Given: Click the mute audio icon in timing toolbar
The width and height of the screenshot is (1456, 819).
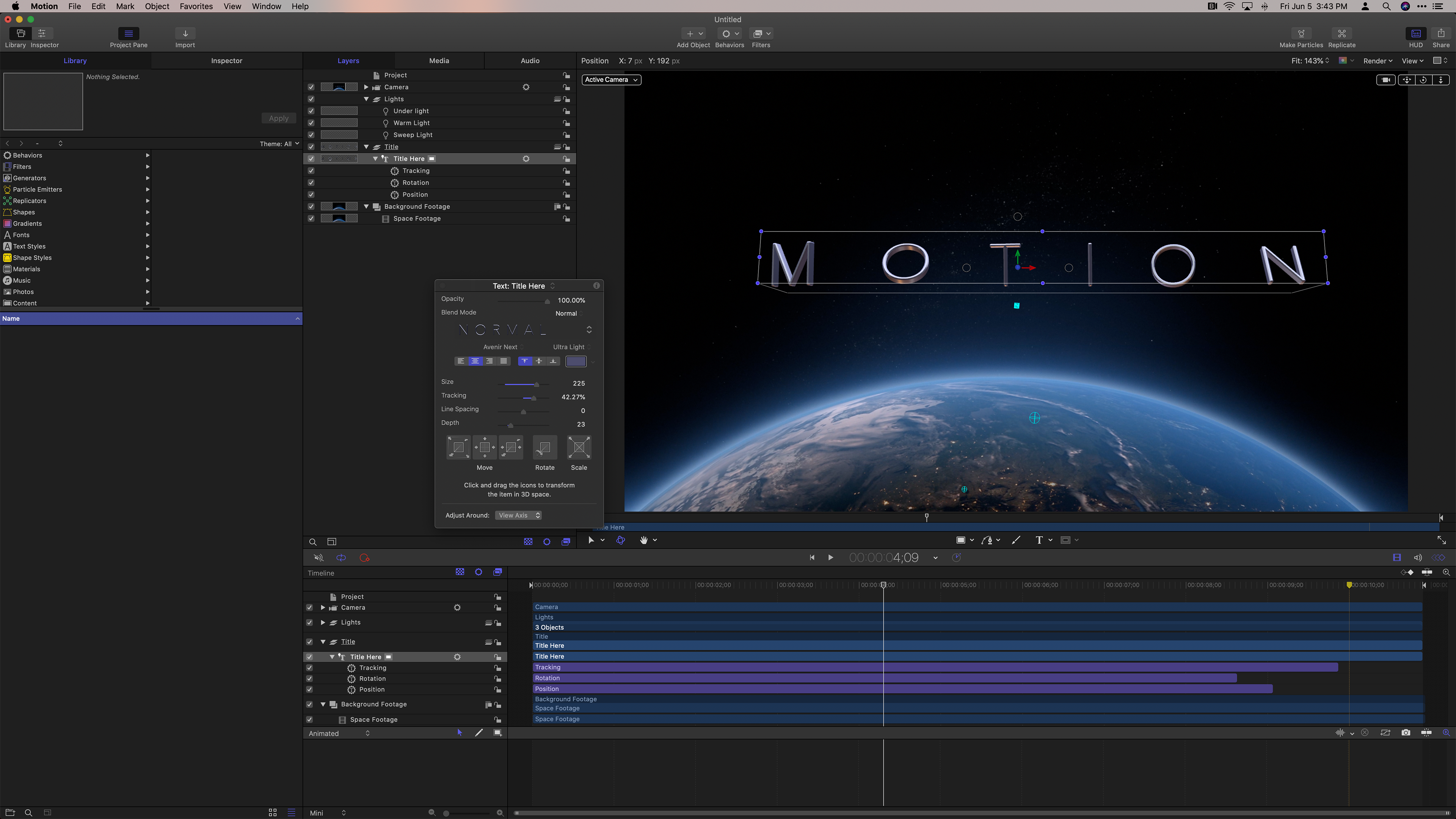Looking at the screenshot, I should click(318, 558).
